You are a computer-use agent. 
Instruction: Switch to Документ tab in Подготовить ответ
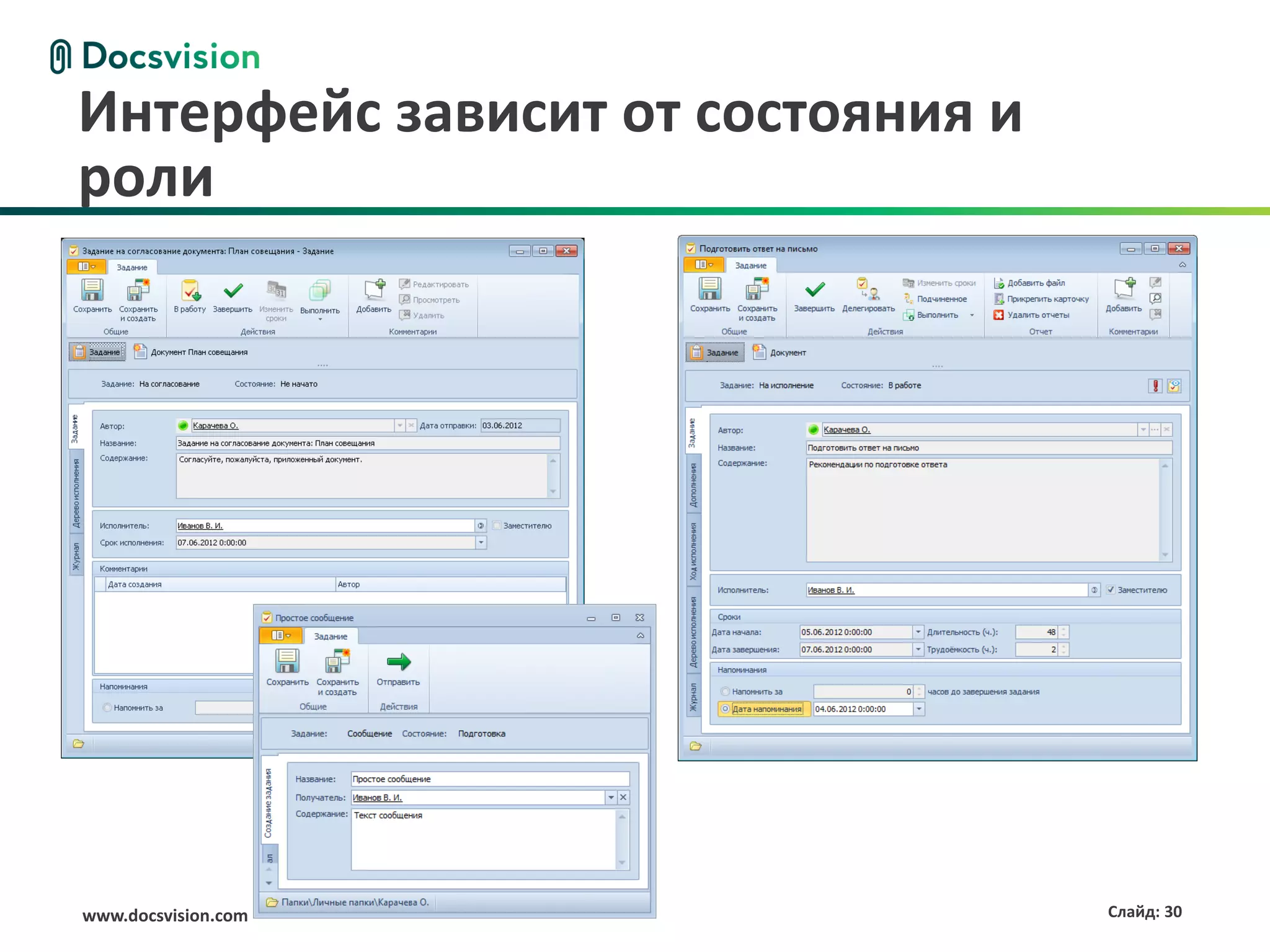[x=779, y=352]
